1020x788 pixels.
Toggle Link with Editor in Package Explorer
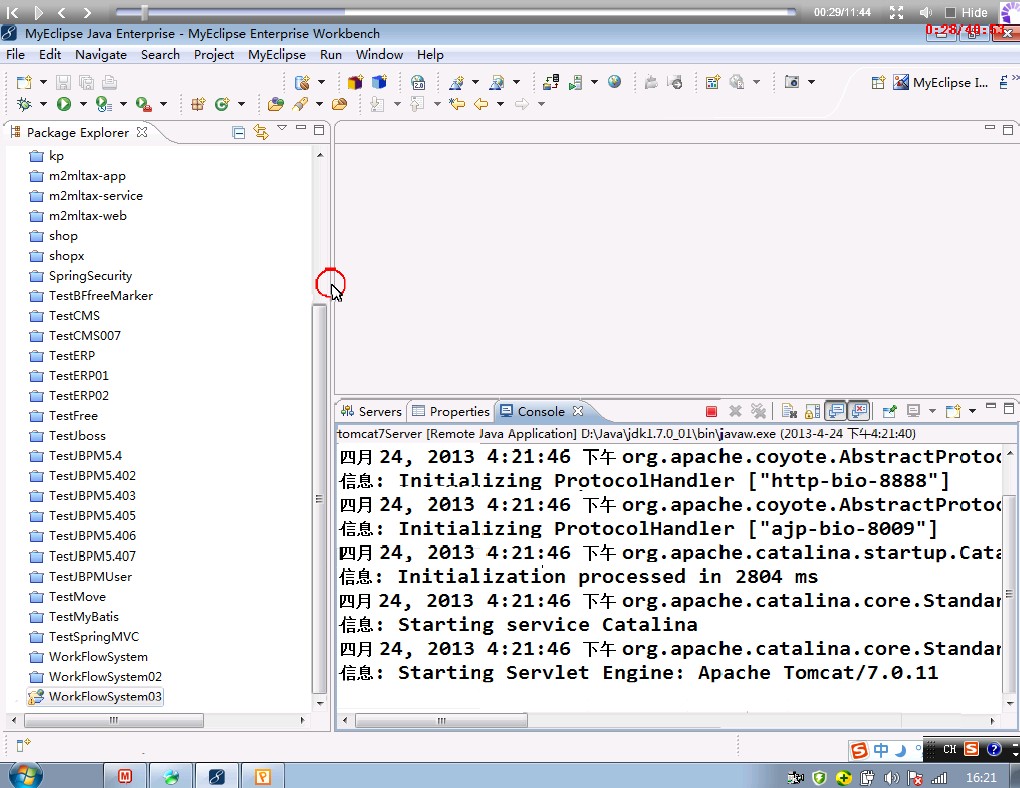(262, 131)
